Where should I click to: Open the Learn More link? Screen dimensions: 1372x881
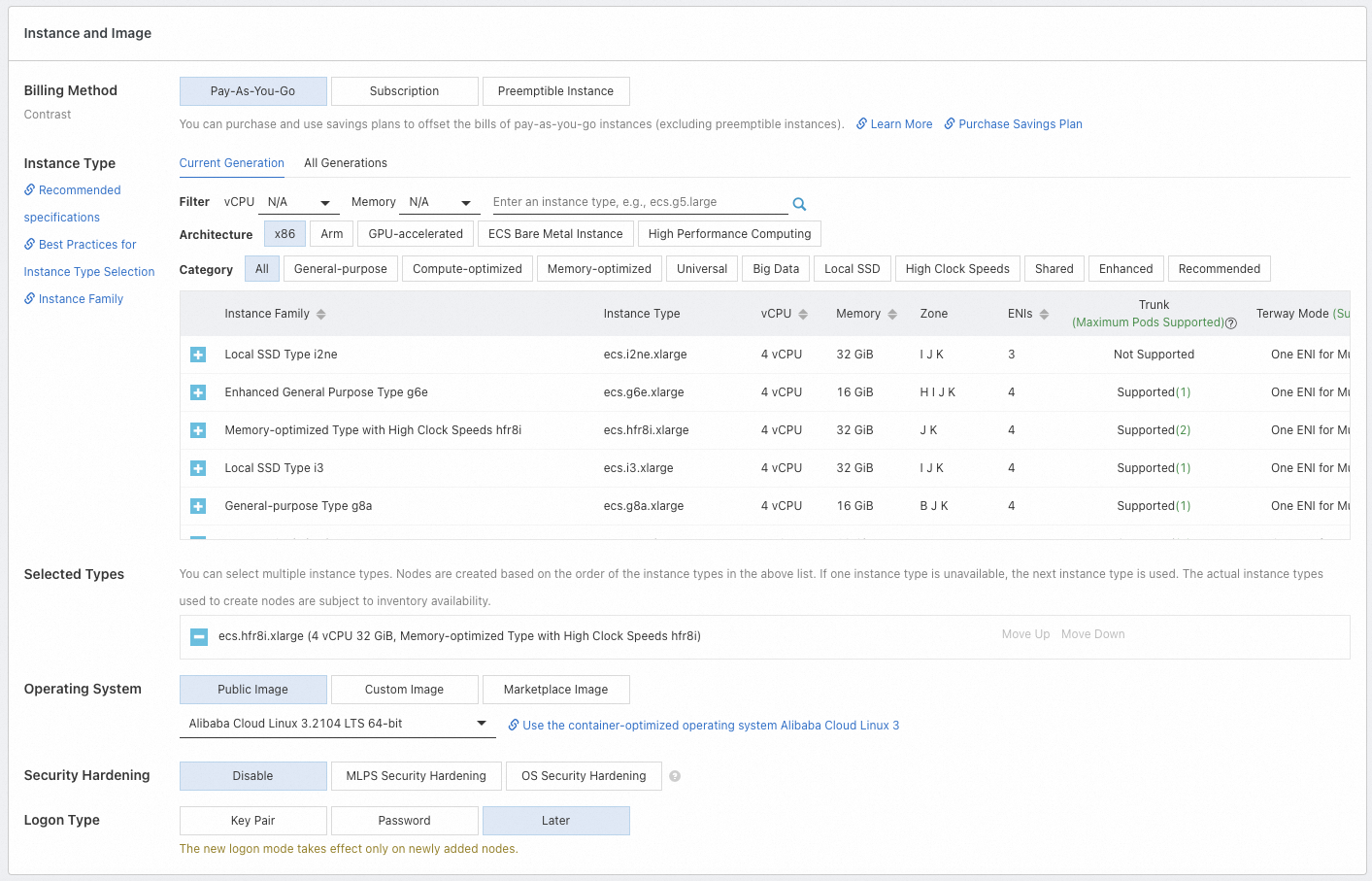point(894,124)
